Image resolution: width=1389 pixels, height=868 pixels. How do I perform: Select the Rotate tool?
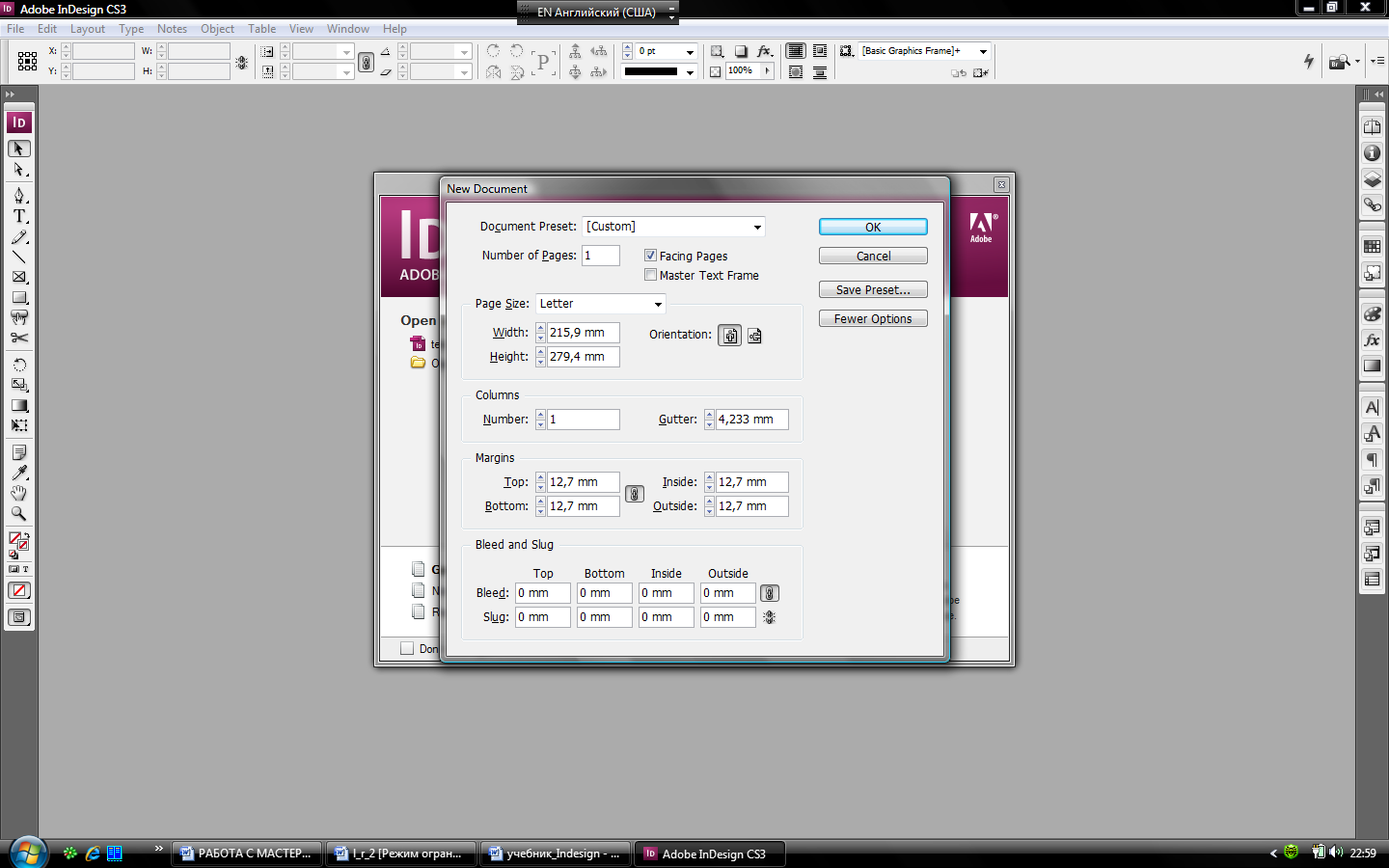point(19,365)
